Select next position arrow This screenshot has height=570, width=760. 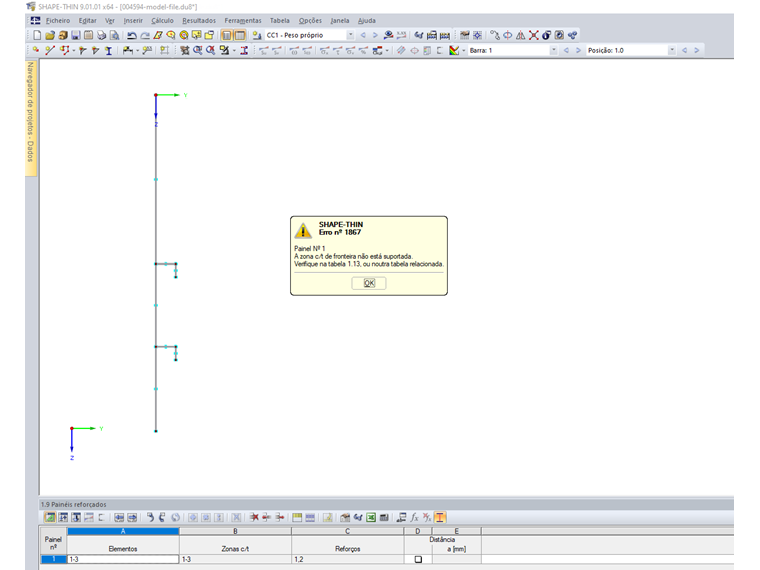click(697, 50)
